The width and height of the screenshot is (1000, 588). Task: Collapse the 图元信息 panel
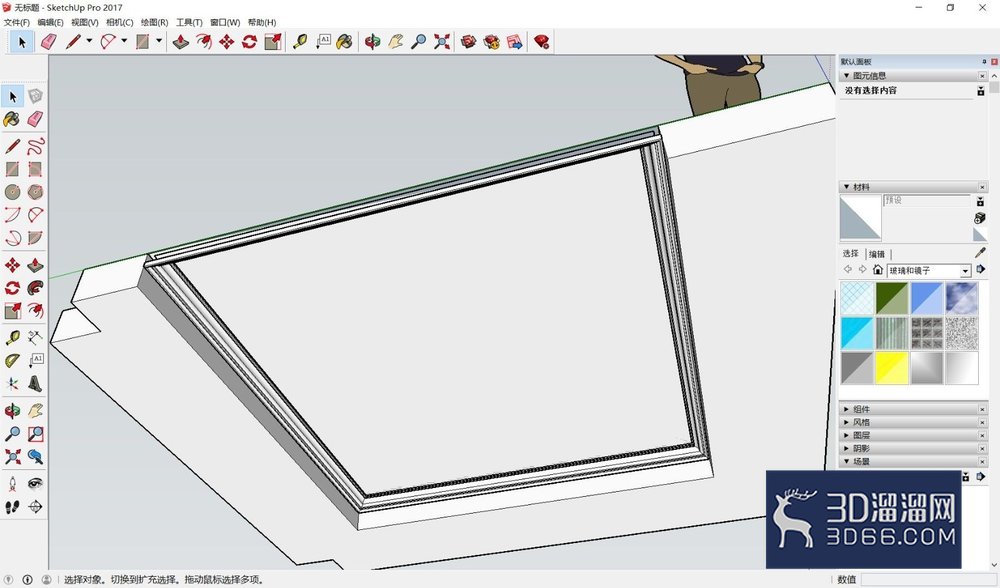tap(846, 76)
